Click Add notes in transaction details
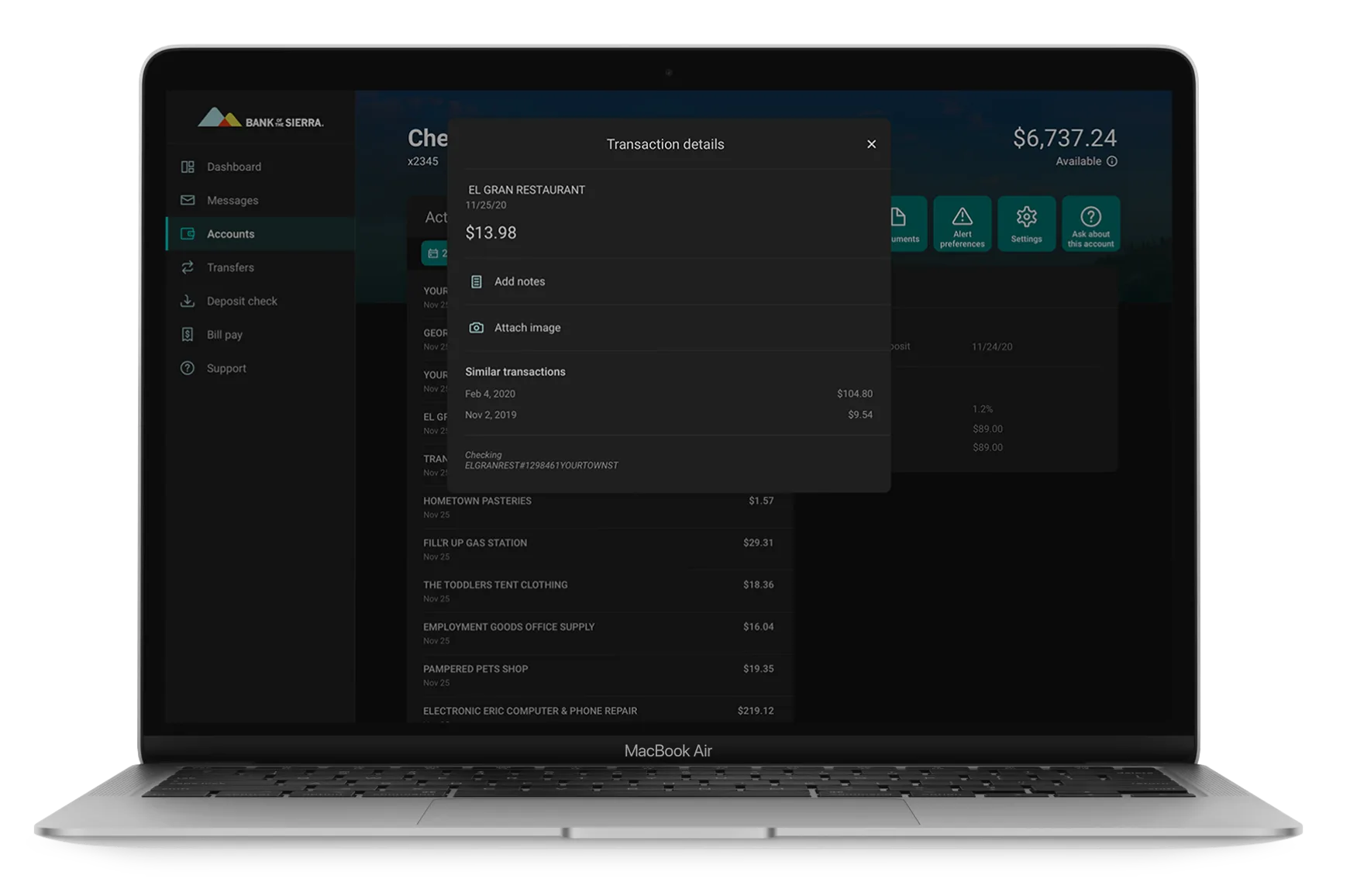This screenshot has height=896, width=1350. pyautogui.click(x=519, y=281)
